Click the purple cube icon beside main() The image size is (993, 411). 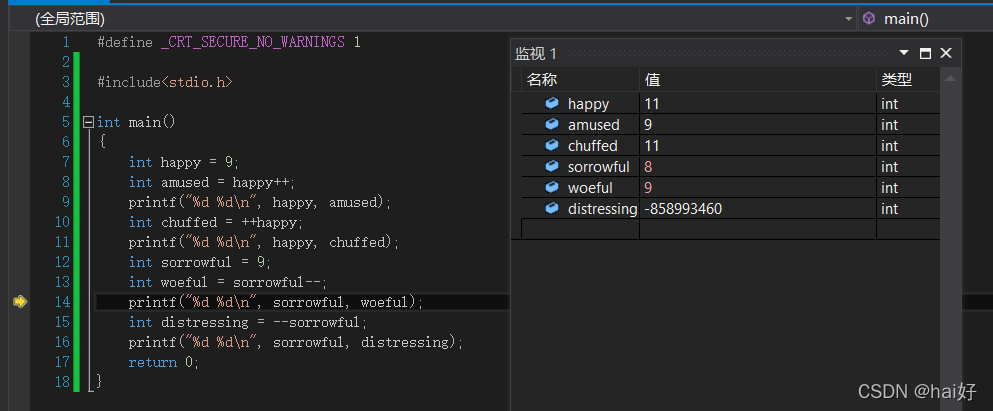[869, 18]
